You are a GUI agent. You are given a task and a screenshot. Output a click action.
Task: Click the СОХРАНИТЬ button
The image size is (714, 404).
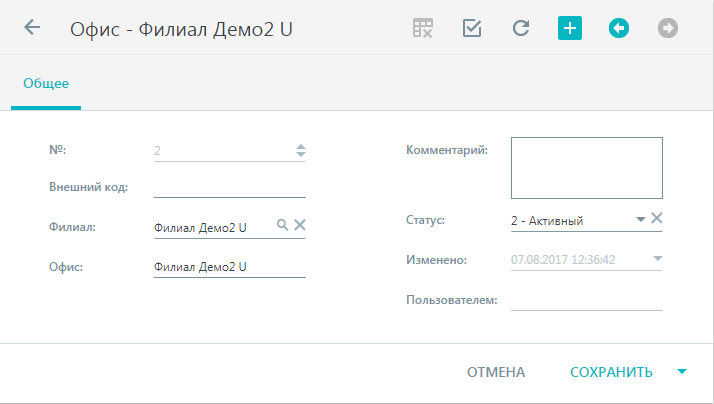tap(611, 372)
